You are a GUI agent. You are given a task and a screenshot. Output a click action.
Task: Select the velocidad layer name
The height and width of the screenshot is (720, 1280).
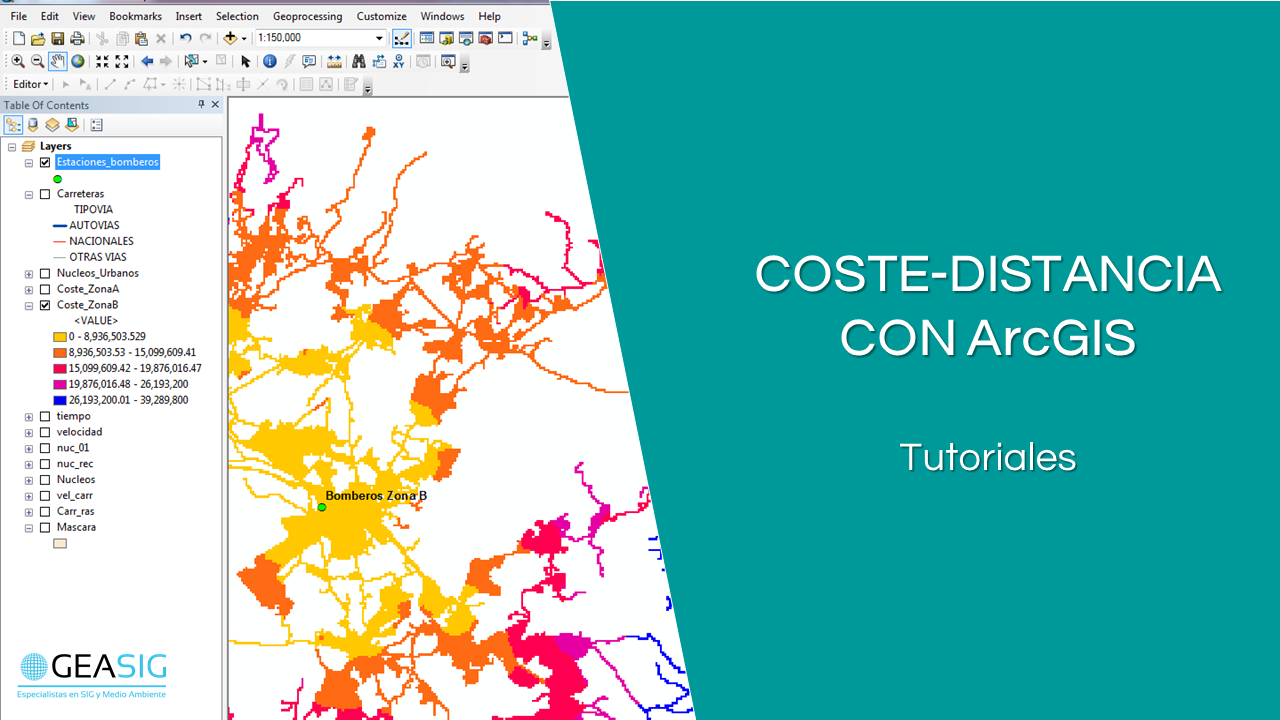(x=79, y=432)
